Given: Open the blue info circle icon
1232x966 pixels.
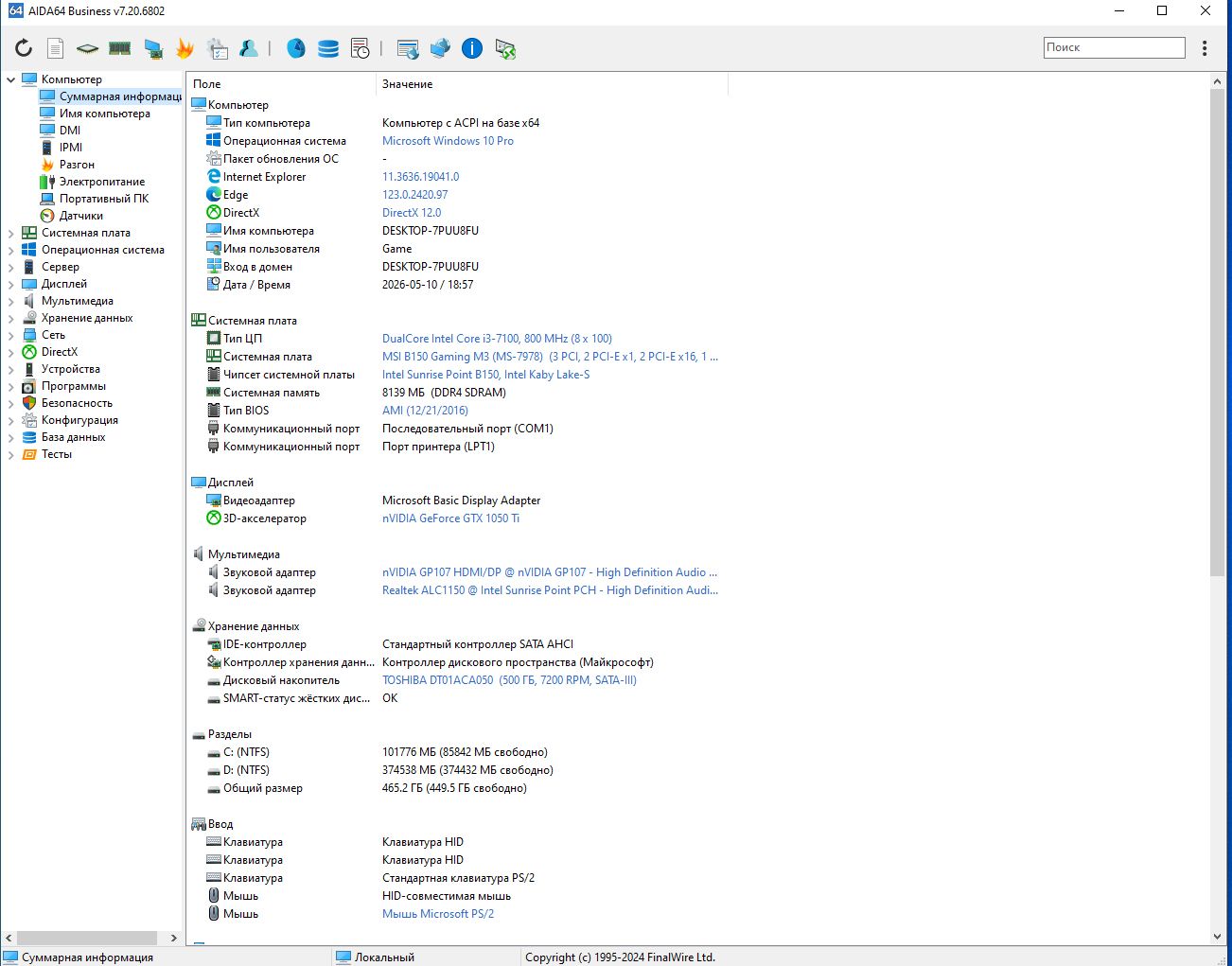Looking at the screenshot, I should 472,48.
